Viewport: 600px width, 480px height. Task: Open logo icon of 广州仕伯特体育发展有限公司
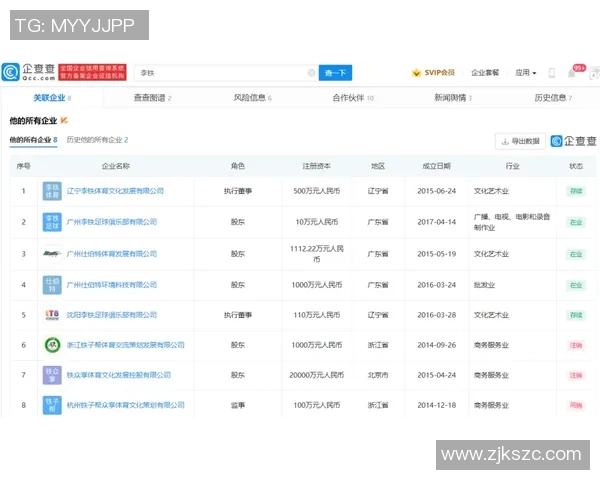coord(52,253)
